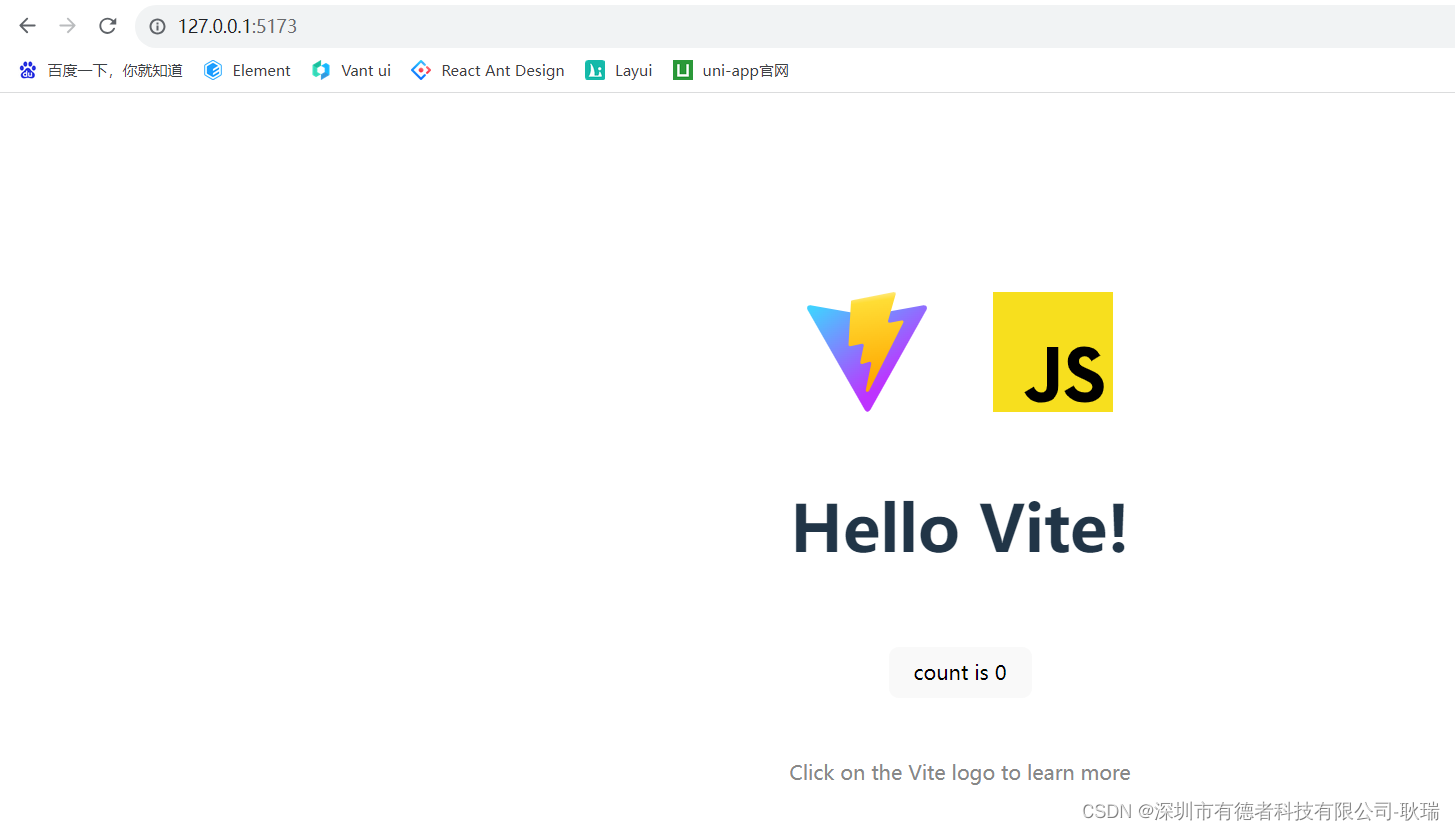
Task: Open the Vant ui bookmark
Action: point(351,70)
